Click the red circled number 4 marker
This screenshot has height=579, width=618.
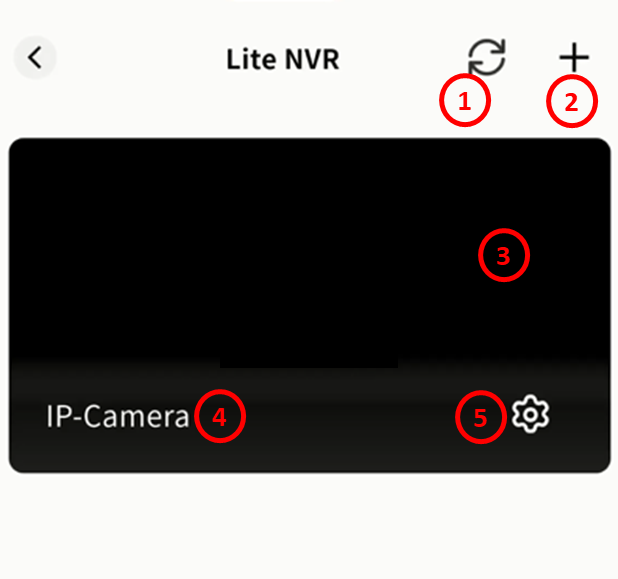(x=220, y=416)
